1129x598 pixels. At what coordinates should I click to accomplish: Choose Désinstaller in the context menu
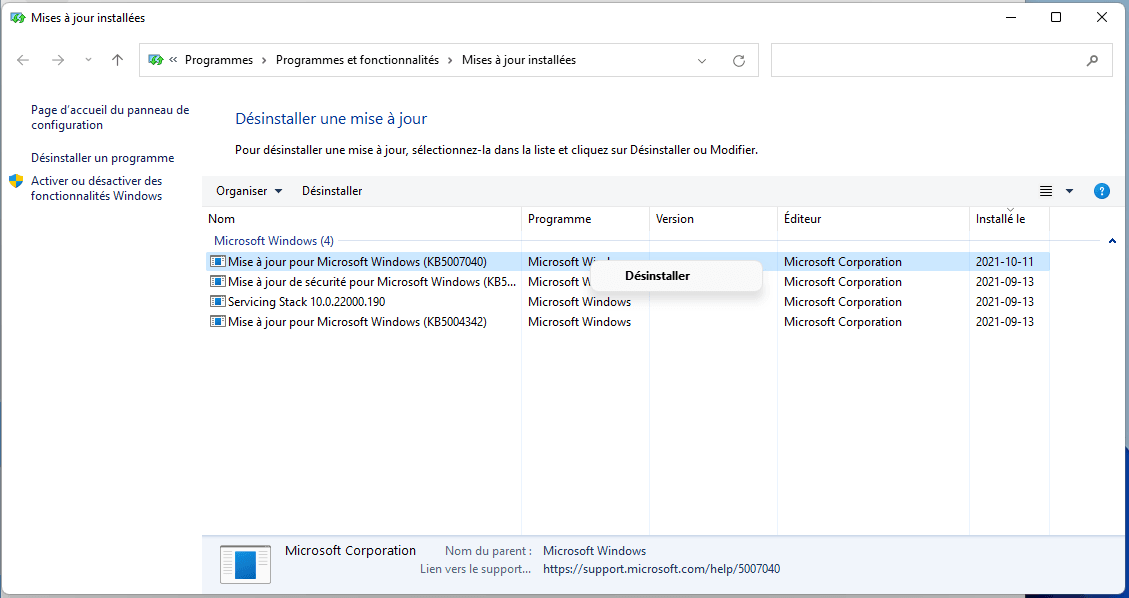(x=676, y=276)
